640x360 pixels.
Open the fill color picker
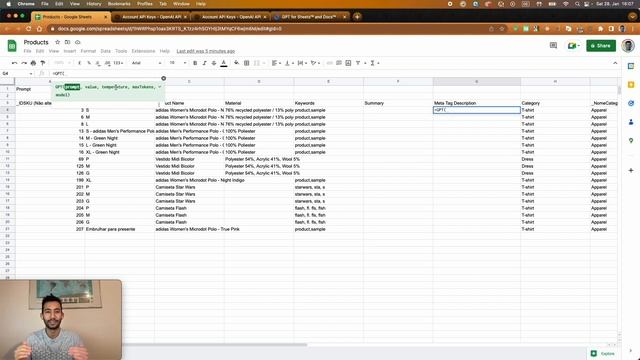(x=236, y=63)
